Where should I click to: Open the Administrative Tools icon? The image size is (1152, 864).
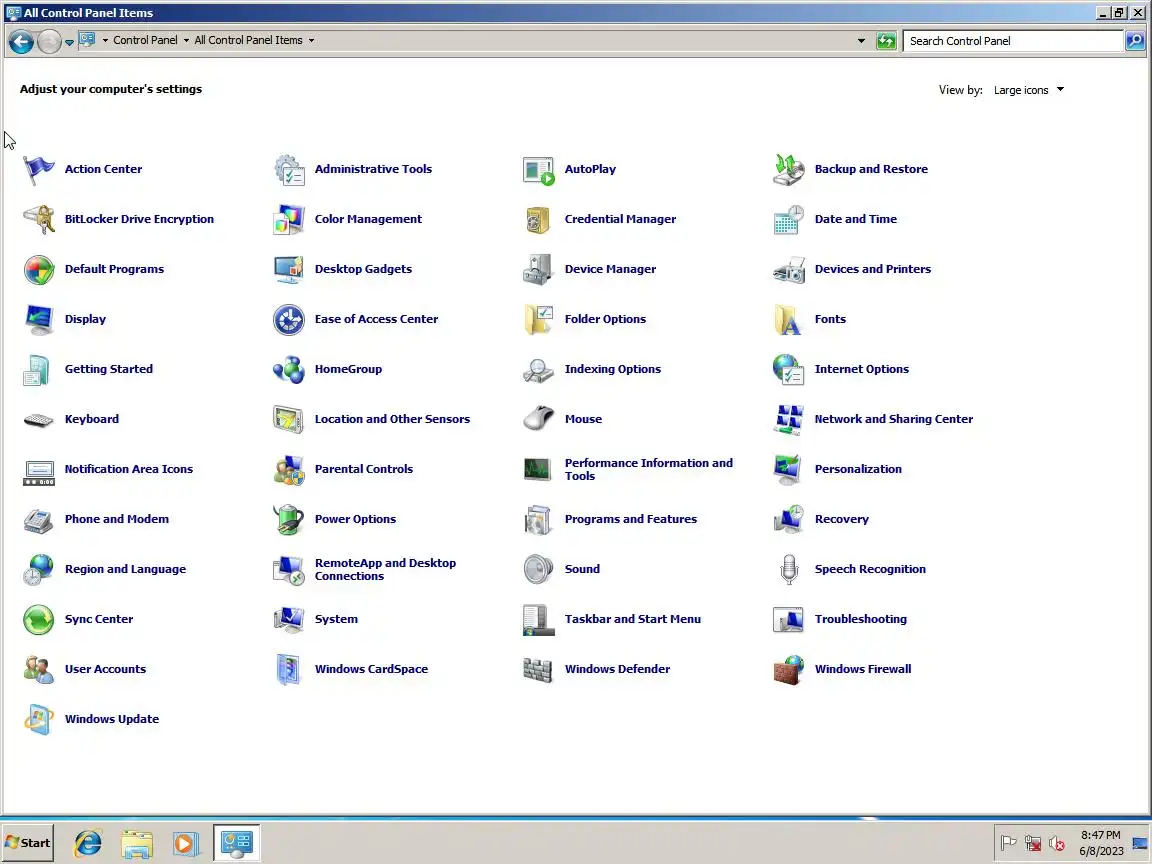click(x=289, y=170)
